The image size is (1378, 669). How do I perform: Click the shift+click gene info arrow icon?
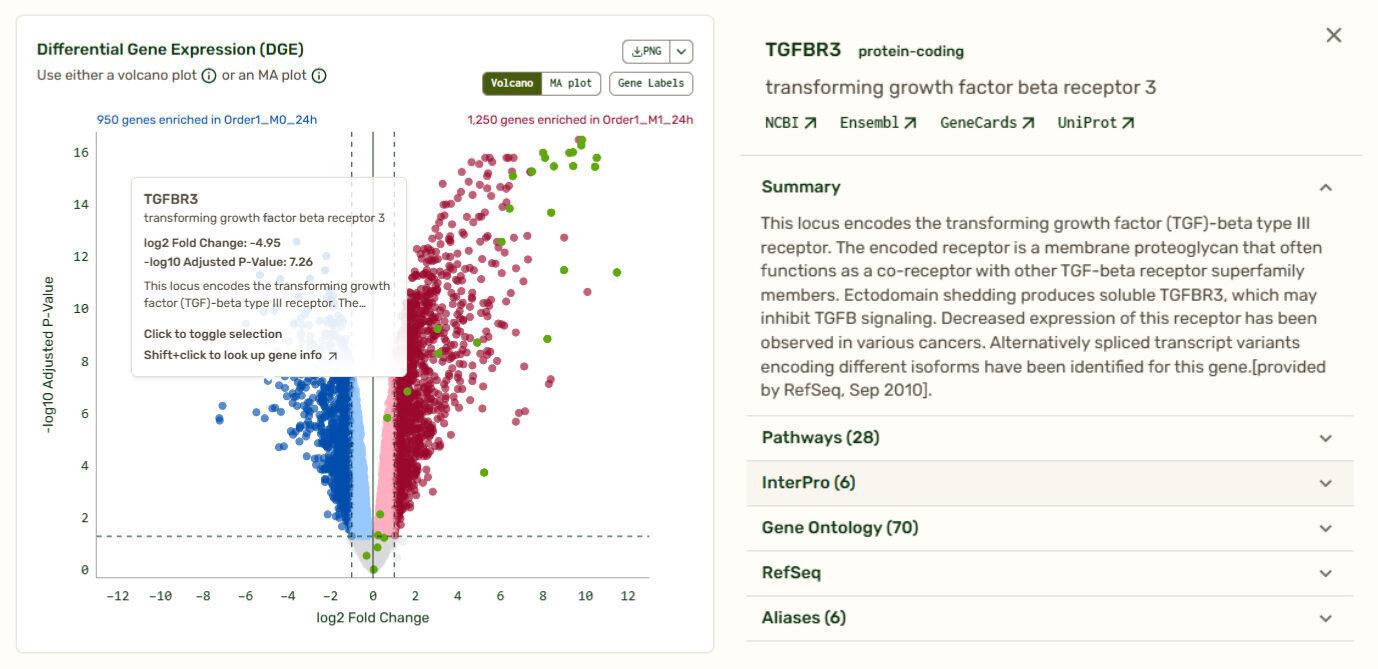point(333,356)
